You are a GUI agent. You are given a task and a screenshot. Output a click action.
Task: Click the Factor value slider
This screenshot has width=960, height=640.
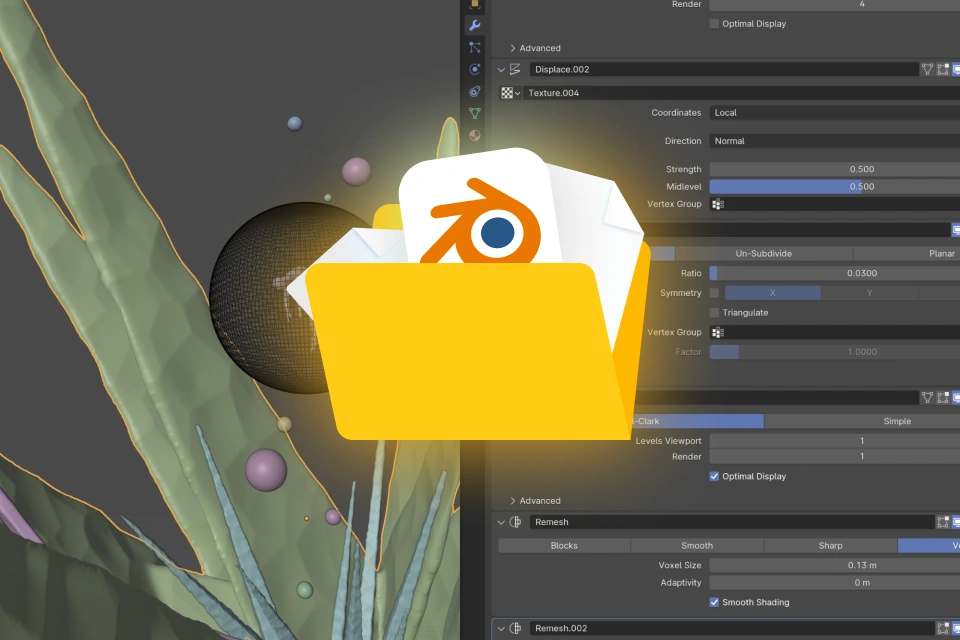[x=834, y=352]
